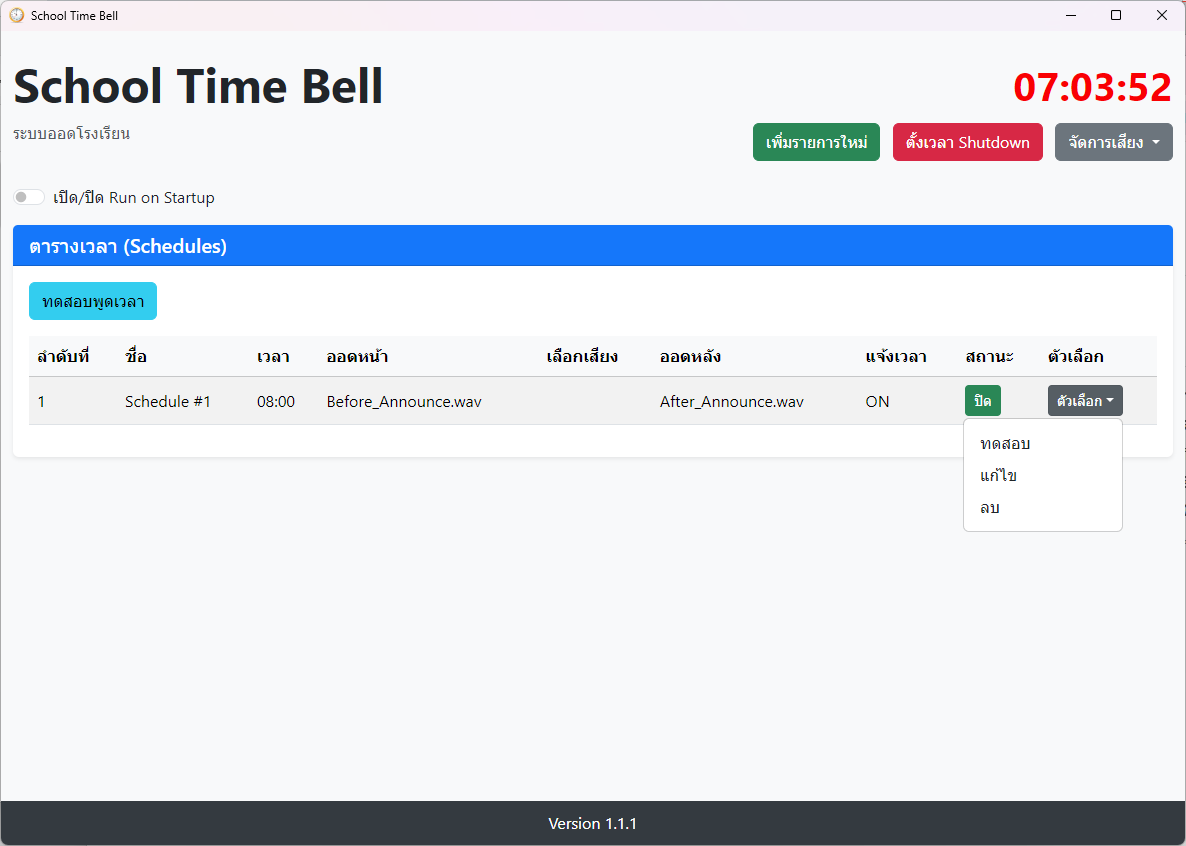The image size is (1186, 846).
Task: Minimize the School Time Bell window
Action: pos(1070,16)
